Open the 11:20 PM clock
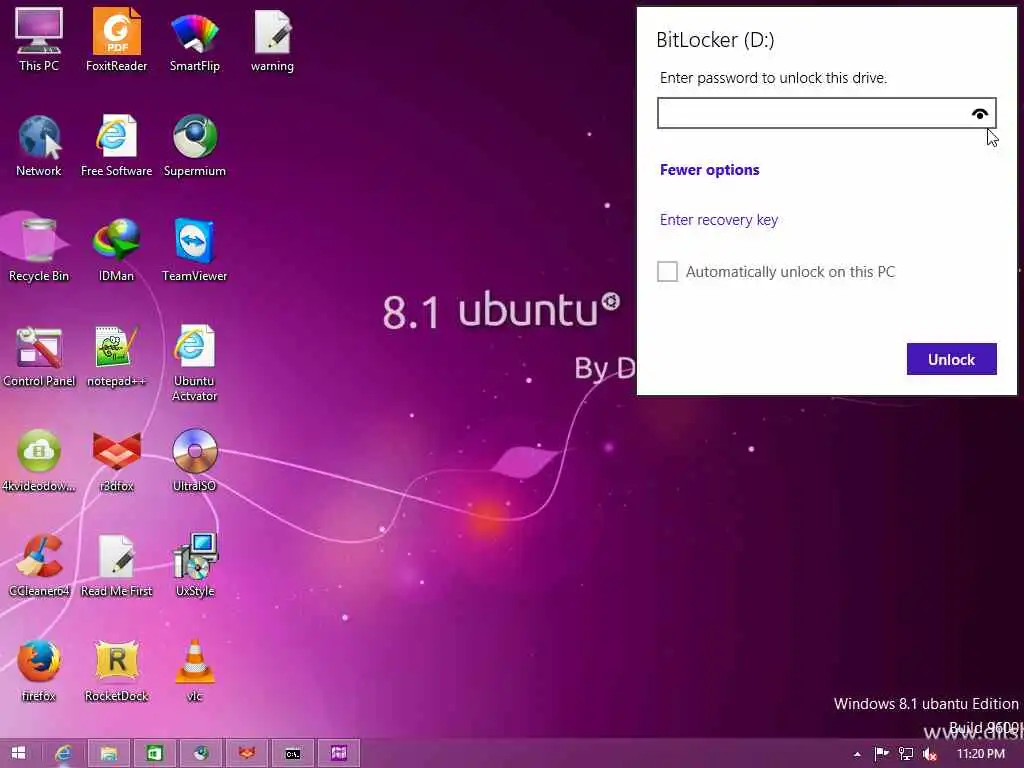Screen dimensions: 1024x768 980,754
